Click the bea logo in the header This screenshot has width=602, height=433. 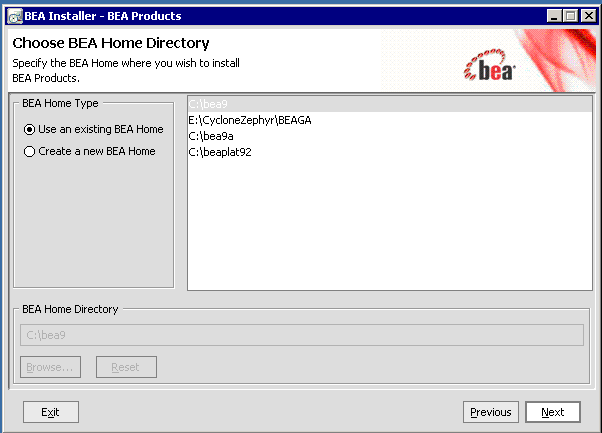coord(490,65)
